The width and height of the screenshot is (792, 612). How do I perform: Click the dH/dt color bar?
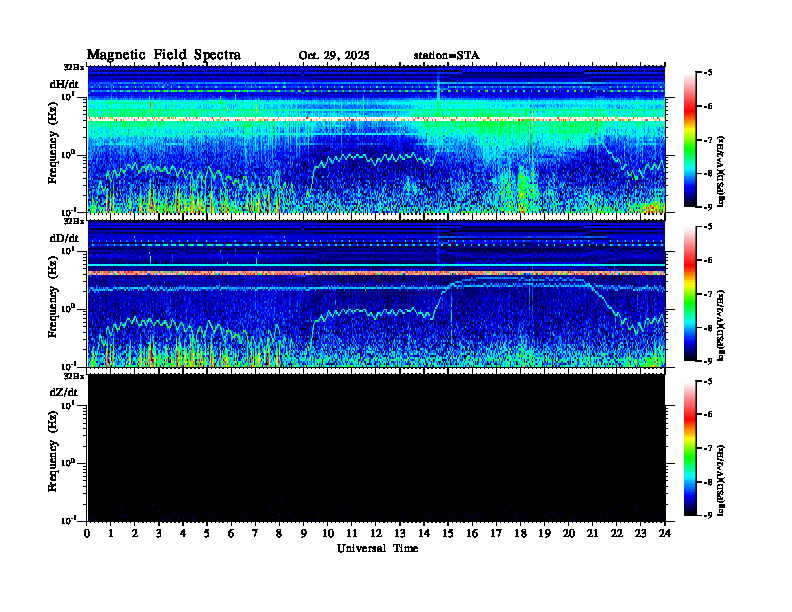689,140
